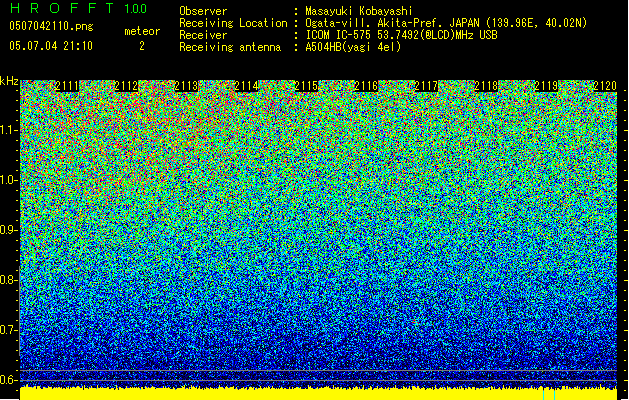The height and width of the screenshot is (400, 629).
Task: Click the HROFFT 1.0.0 title text
Action: 78,8
